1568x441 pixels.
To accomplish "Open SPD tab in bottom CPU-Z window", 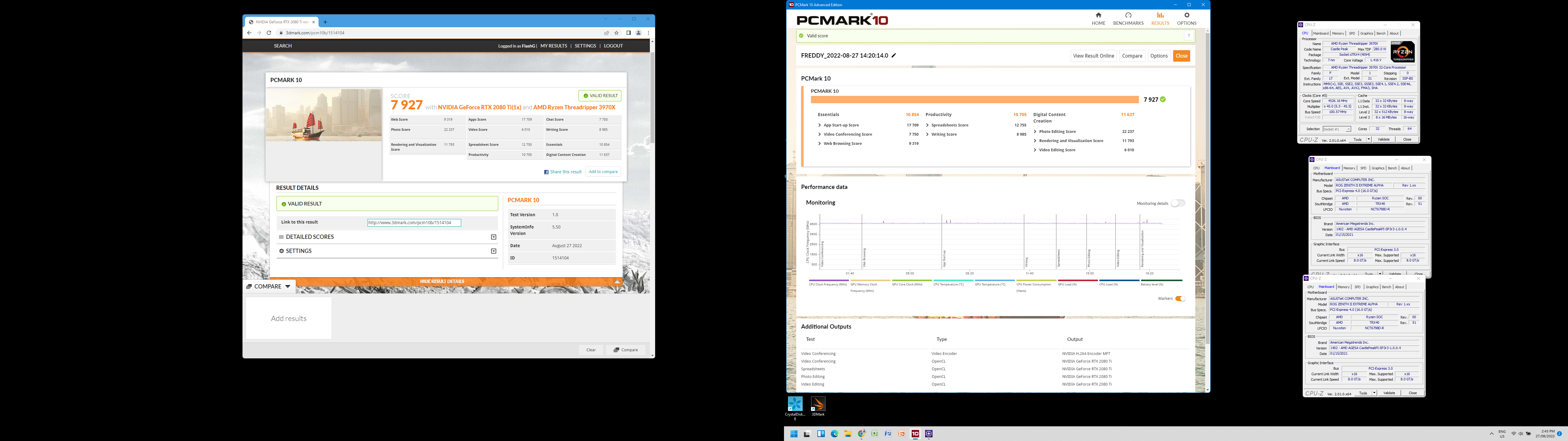I will pyautogui.click(x=1357, y=287).
